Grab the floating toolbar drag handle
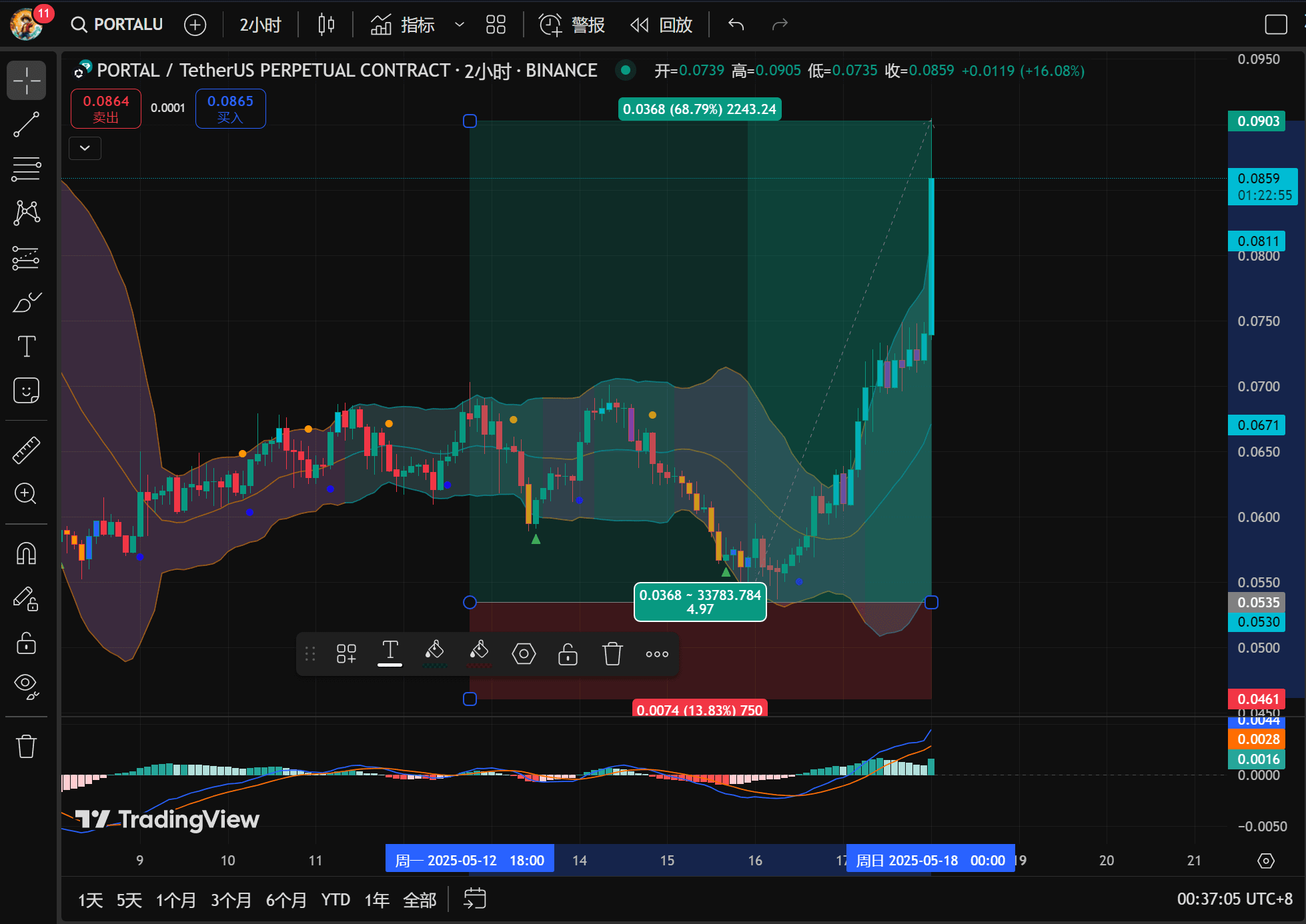 tap(310, 654)
